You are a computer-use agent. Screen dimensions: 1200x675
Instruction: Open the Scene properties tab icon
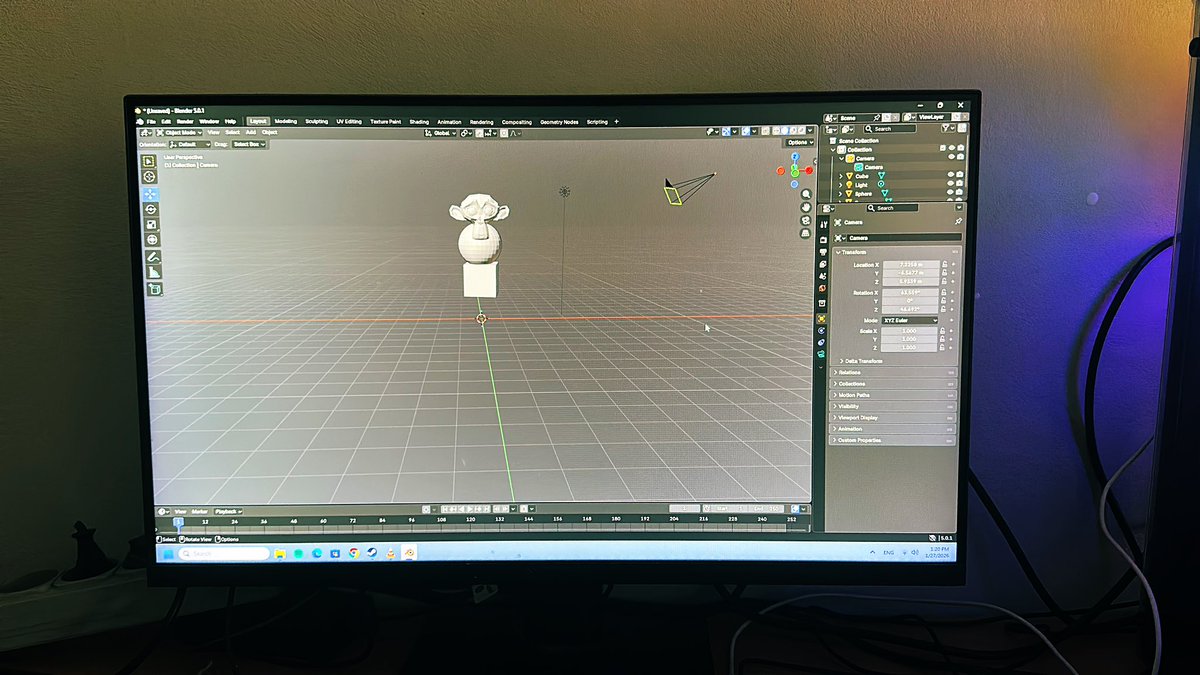[x=823, y=276]
